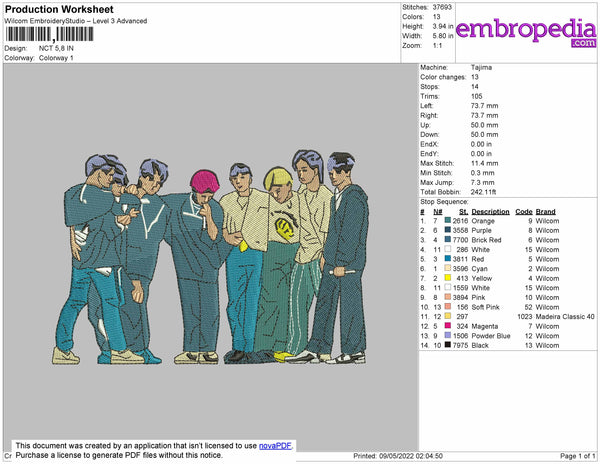
Task: Click the color swatch for 2616 Orange
Action: tap(448, 221)
